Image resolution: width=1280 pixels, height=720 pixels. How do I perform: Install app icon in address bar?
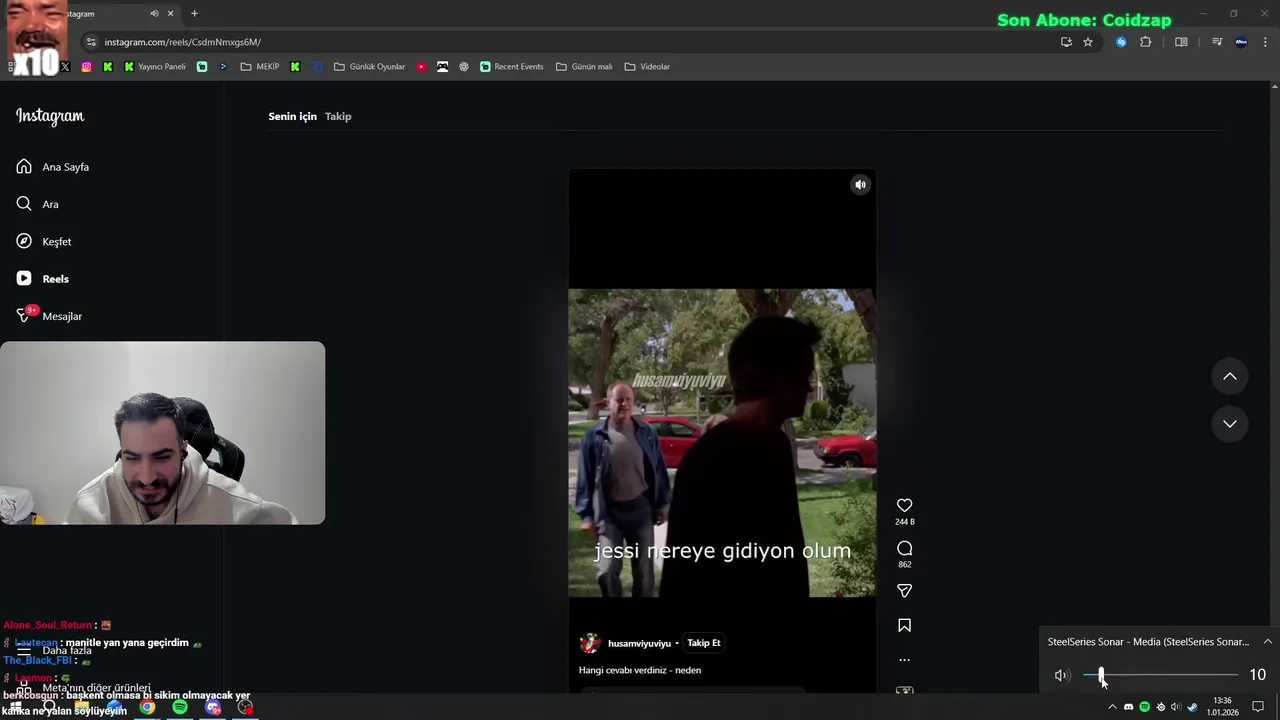pos(1066,42)
